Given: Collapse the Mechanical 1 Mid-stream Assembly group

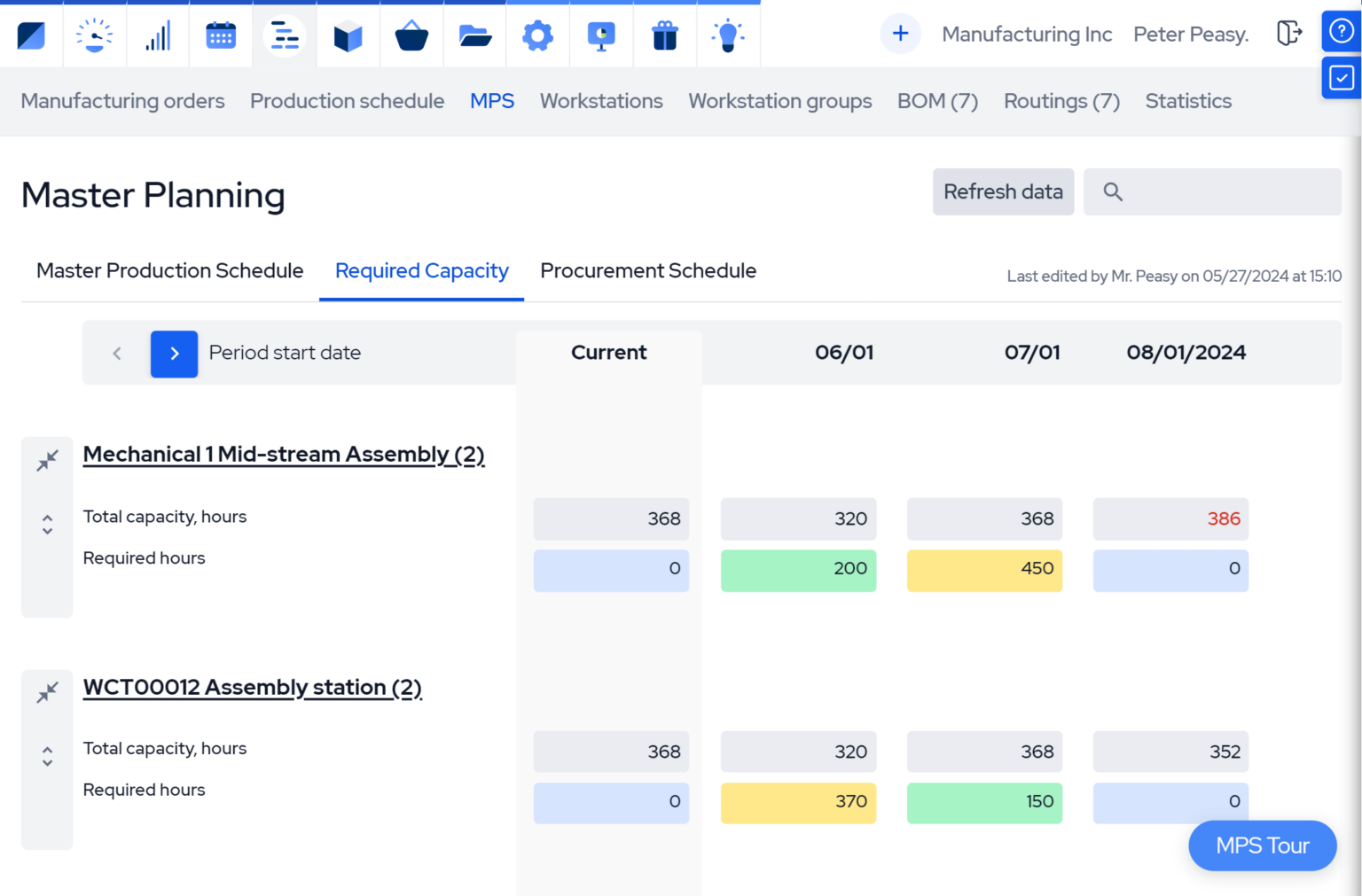Looking at the screenshot, I should click(47, 460).
